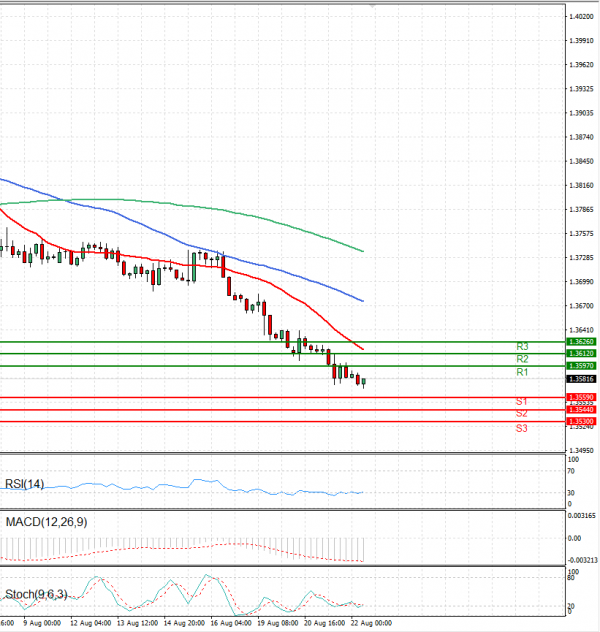Click the 1.36700 price axis value

[581, 306]
